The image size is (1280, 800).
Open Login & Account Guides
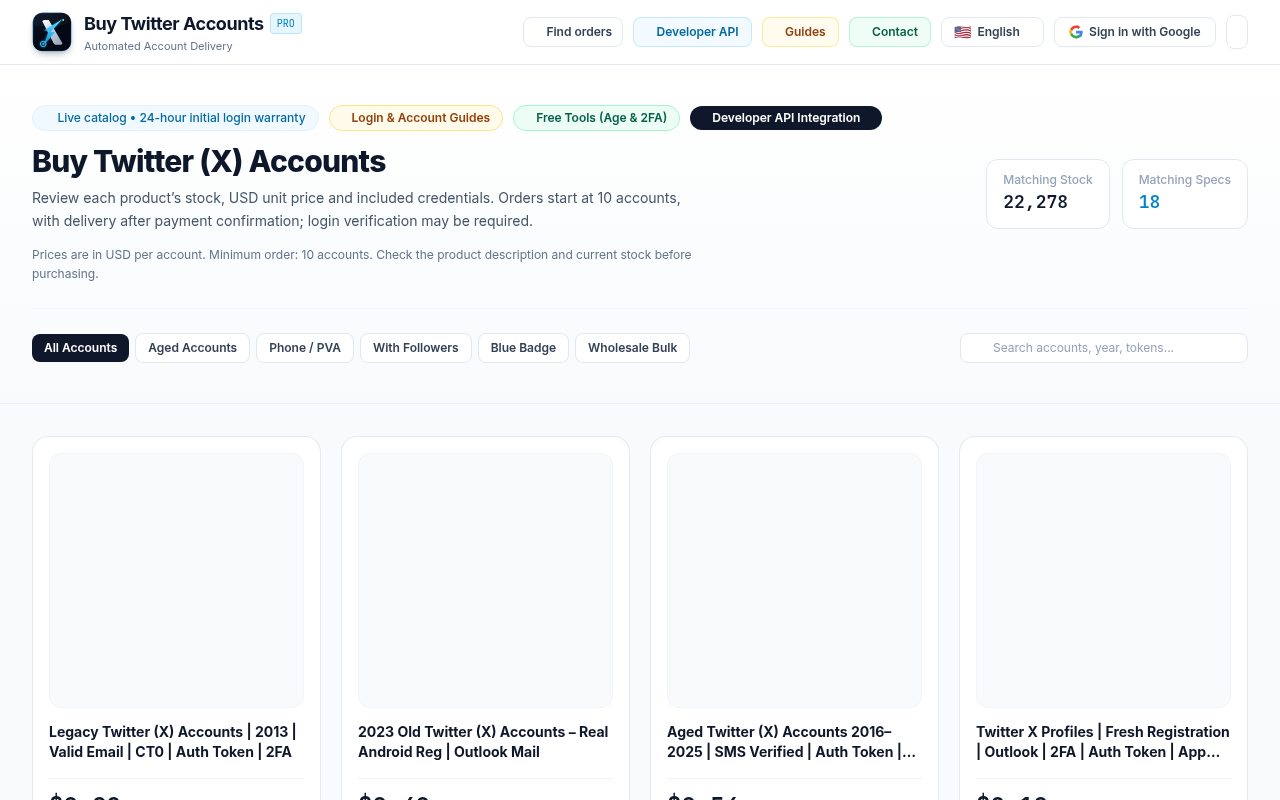pyautogui.click(x=416, y=118)
